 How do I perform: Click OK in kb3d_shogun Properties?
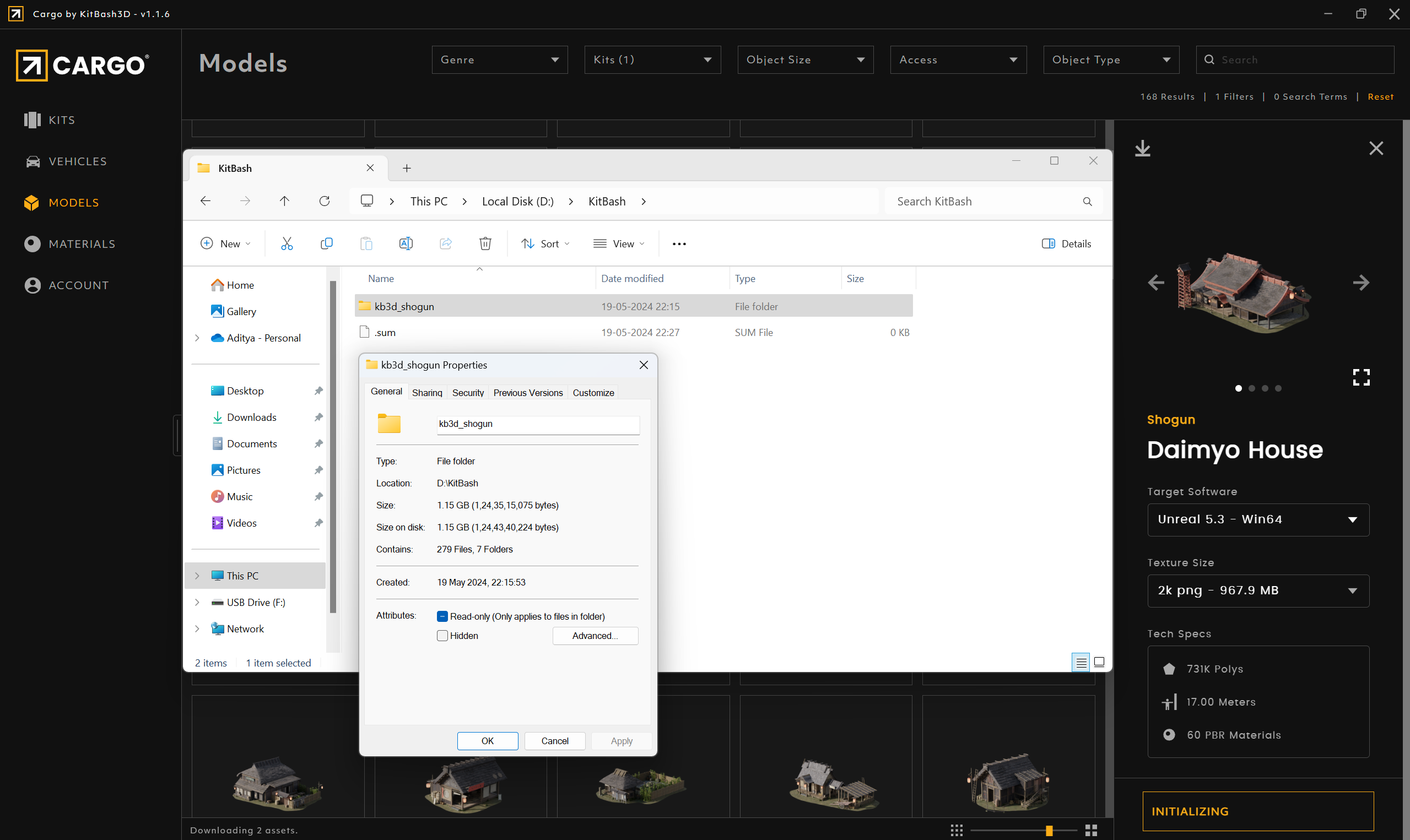(488, 741)
